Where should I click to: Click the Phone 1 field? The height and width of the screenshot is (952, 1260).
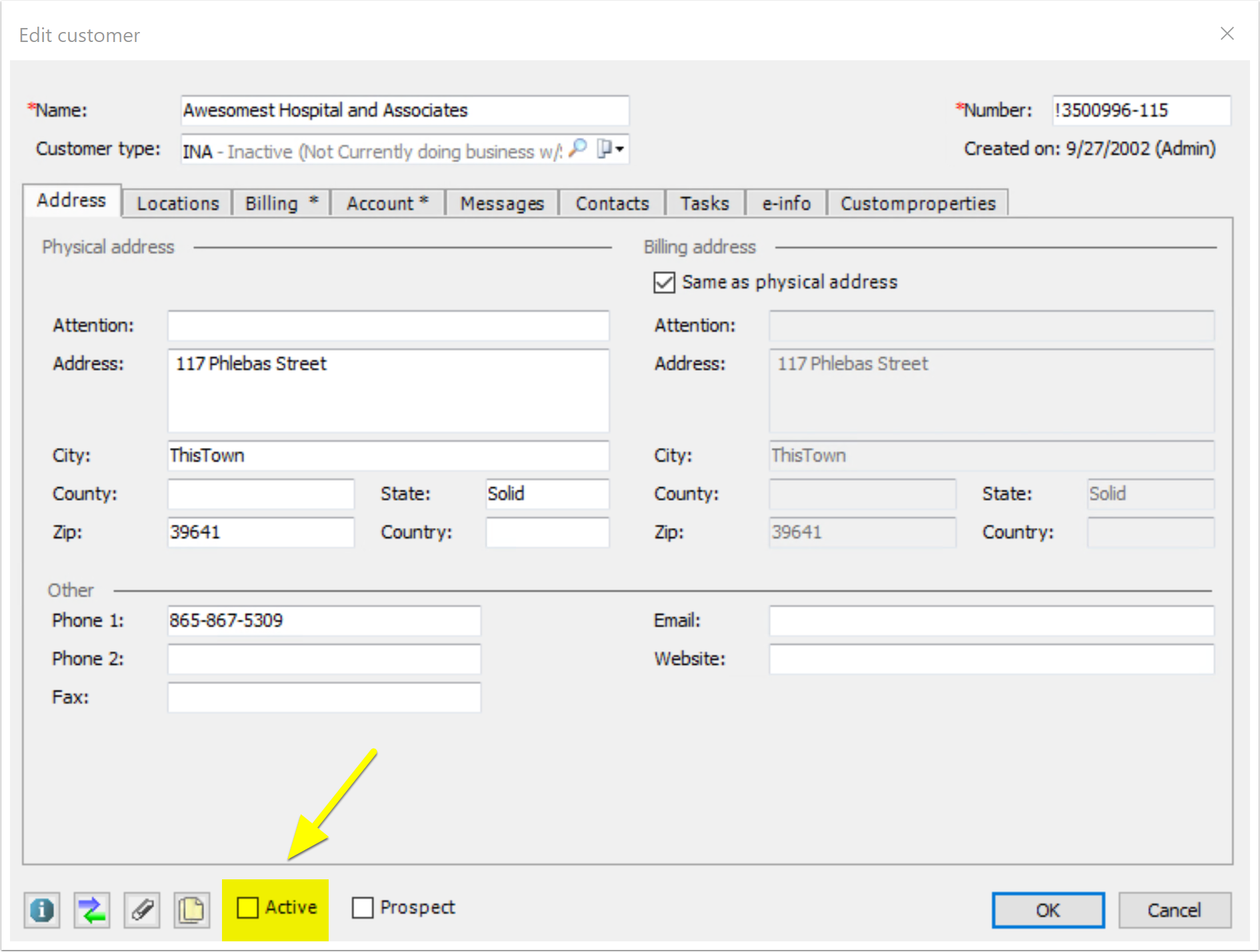point(324,621)
